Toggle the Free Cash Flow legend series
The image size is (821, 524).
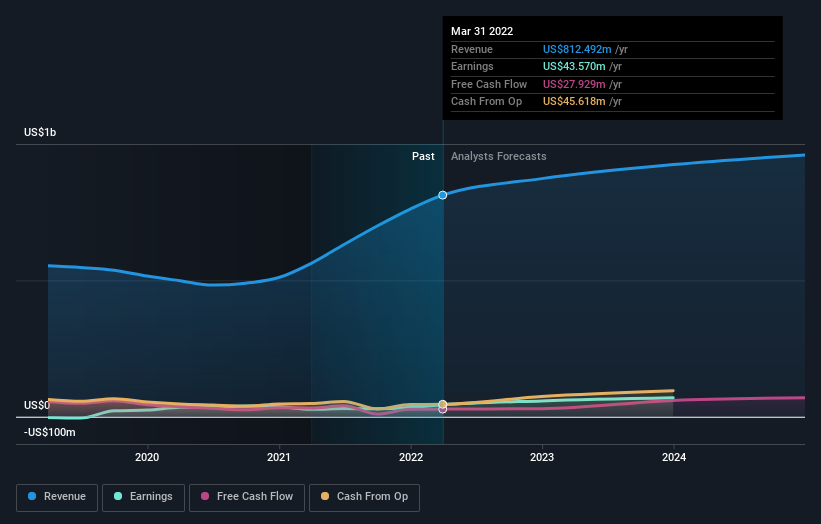pos(247,497)
